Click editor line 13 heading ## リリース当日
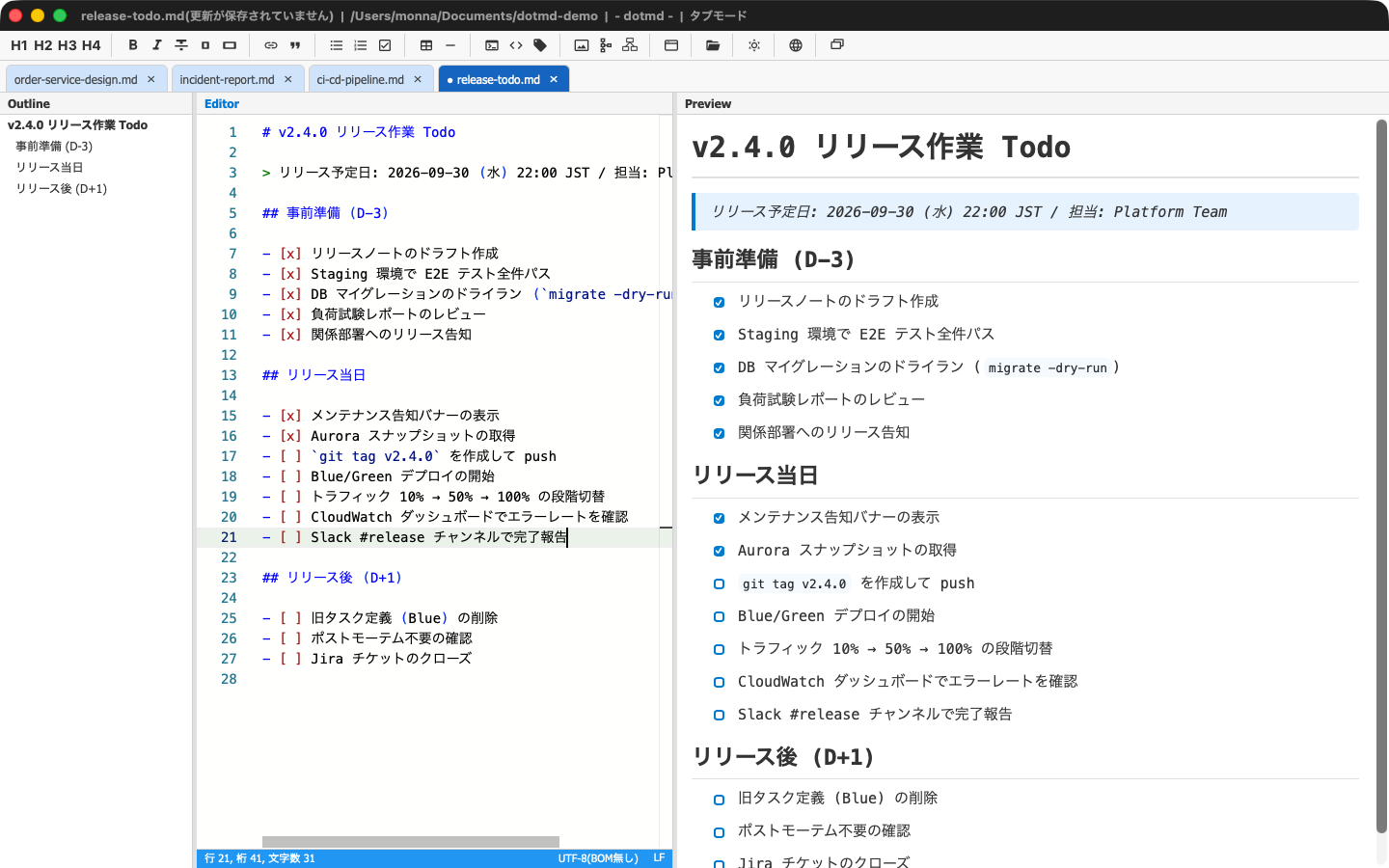Viewport: 1389px width, 868px height. (314, 375)
